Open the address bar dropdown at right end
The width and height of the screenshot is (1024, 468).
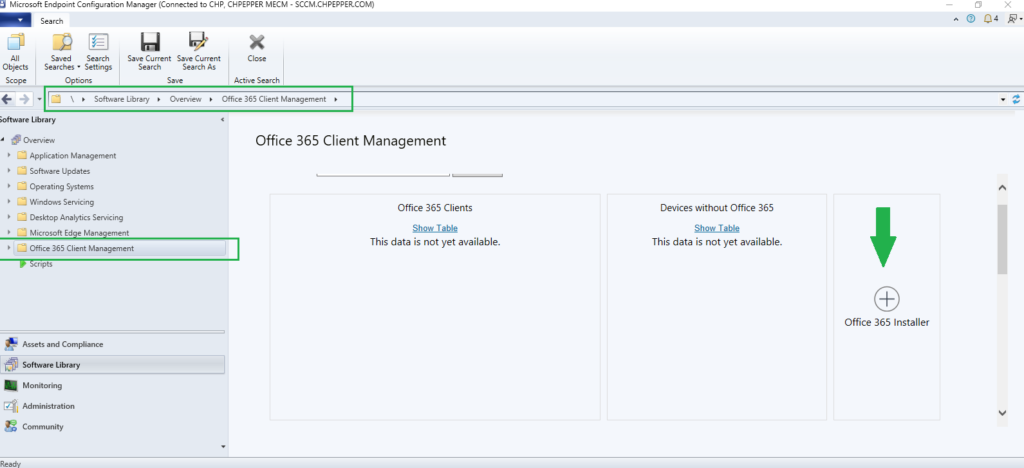(1003, 100)
